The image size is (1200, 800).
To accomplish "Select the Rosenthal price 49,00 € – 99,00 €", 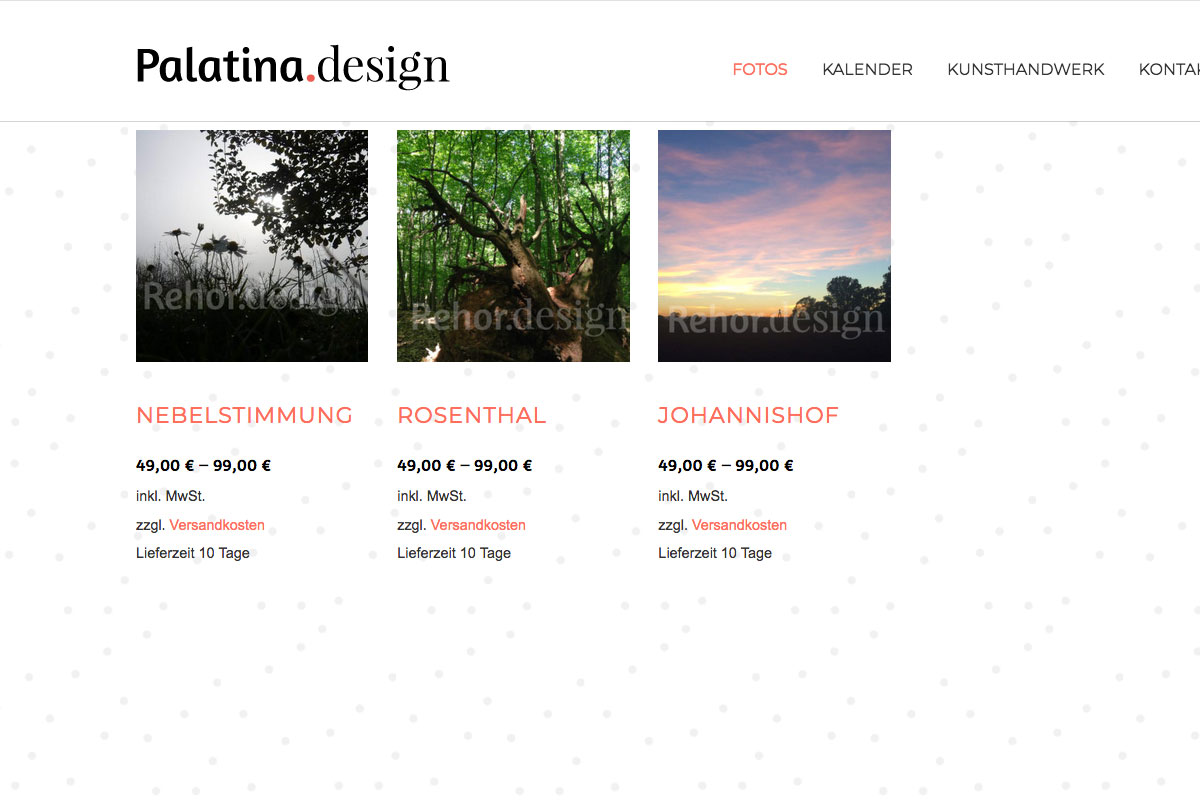I will (465, 466).
